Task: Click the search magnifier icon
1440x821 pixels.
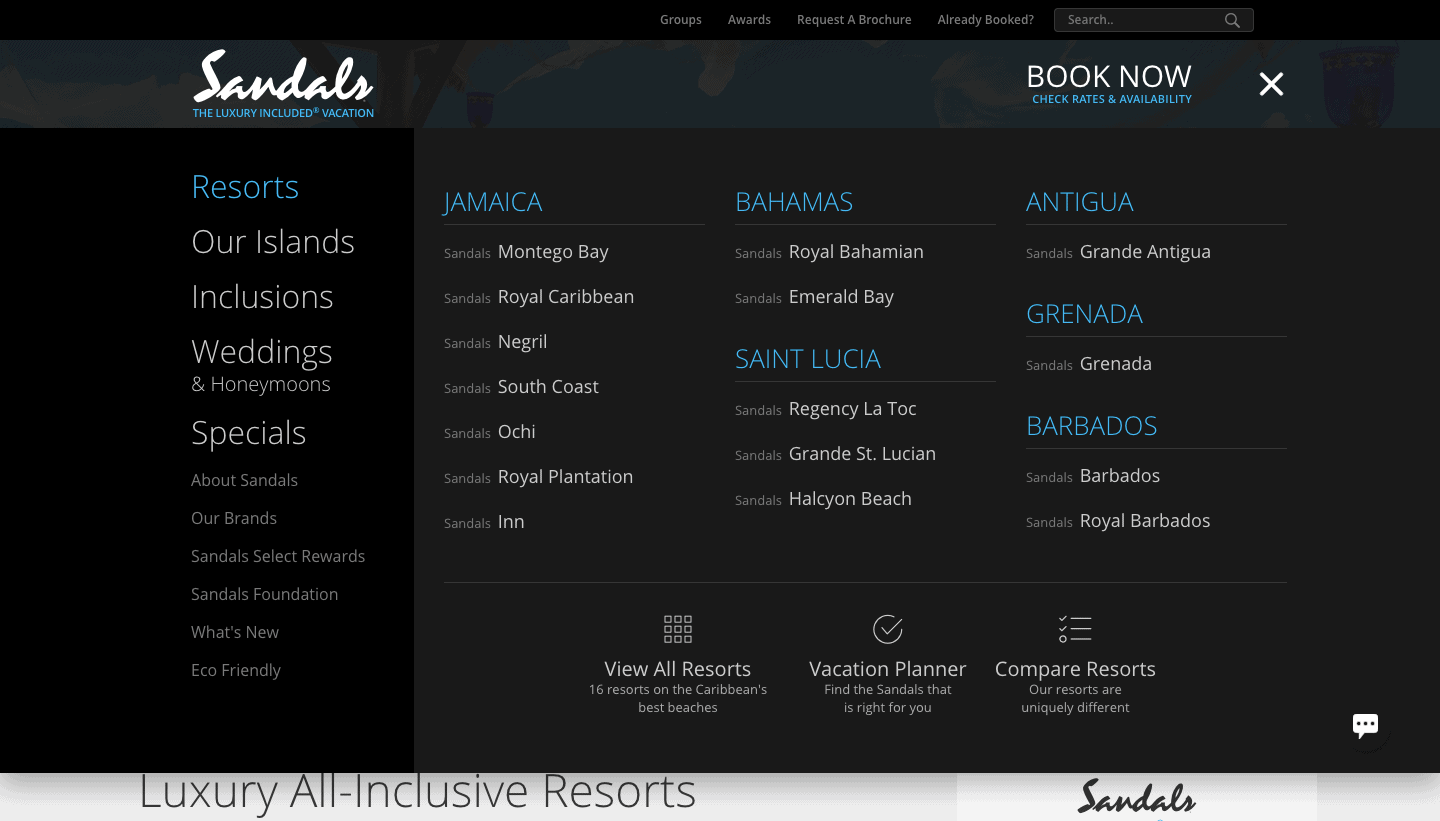Action: 1232,20
